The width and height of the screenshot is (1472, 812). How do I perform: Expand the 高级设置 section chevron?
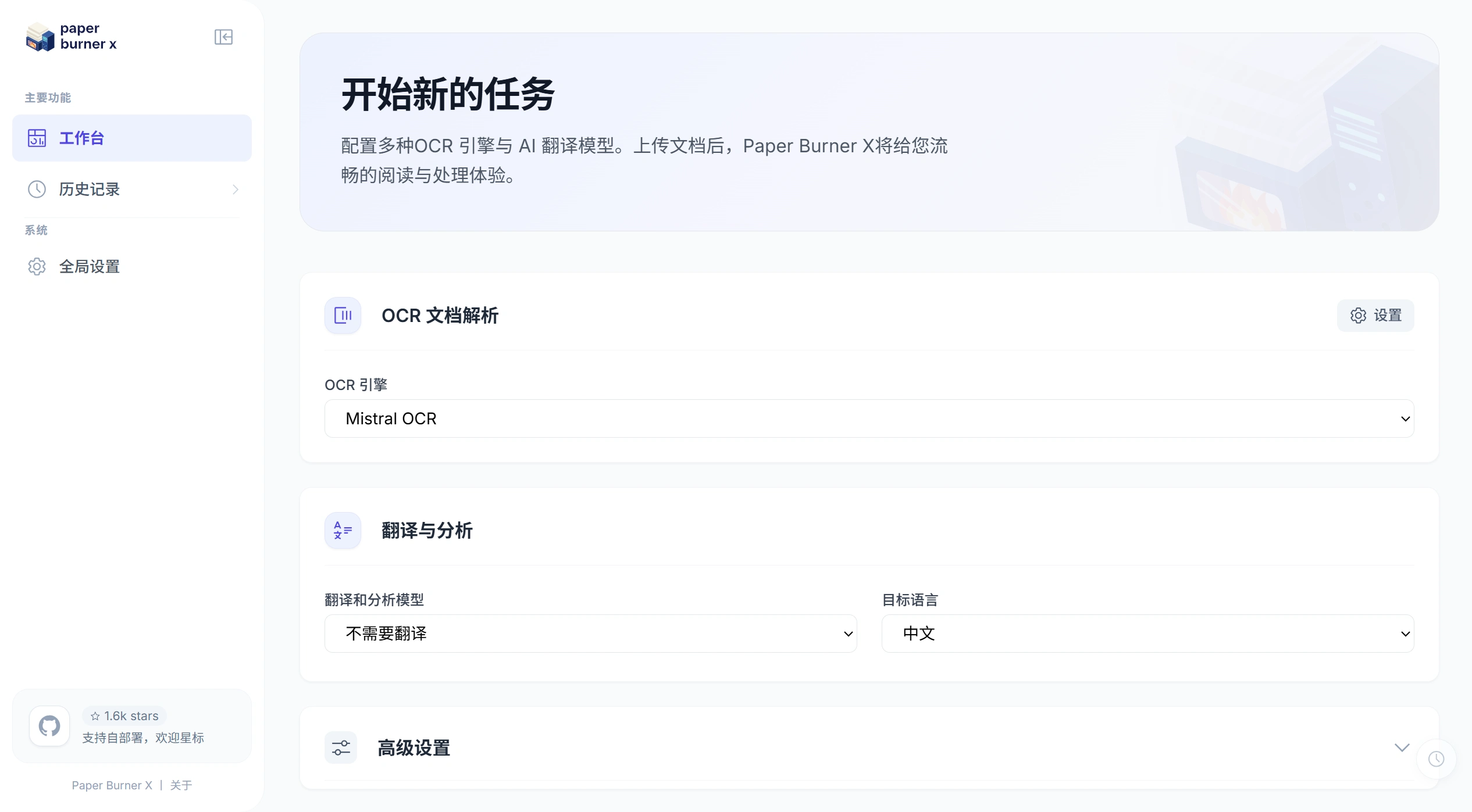(x=1402, y=747)
